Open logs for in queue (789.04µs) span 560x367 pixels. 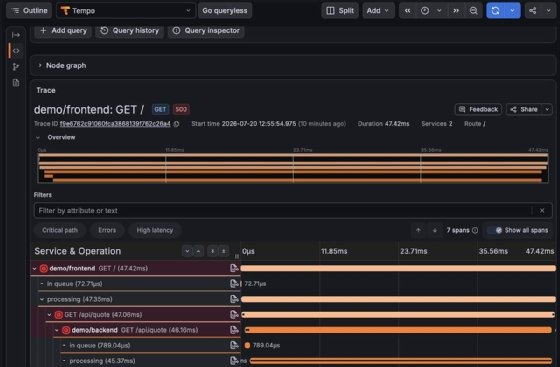tap(234, 345)
